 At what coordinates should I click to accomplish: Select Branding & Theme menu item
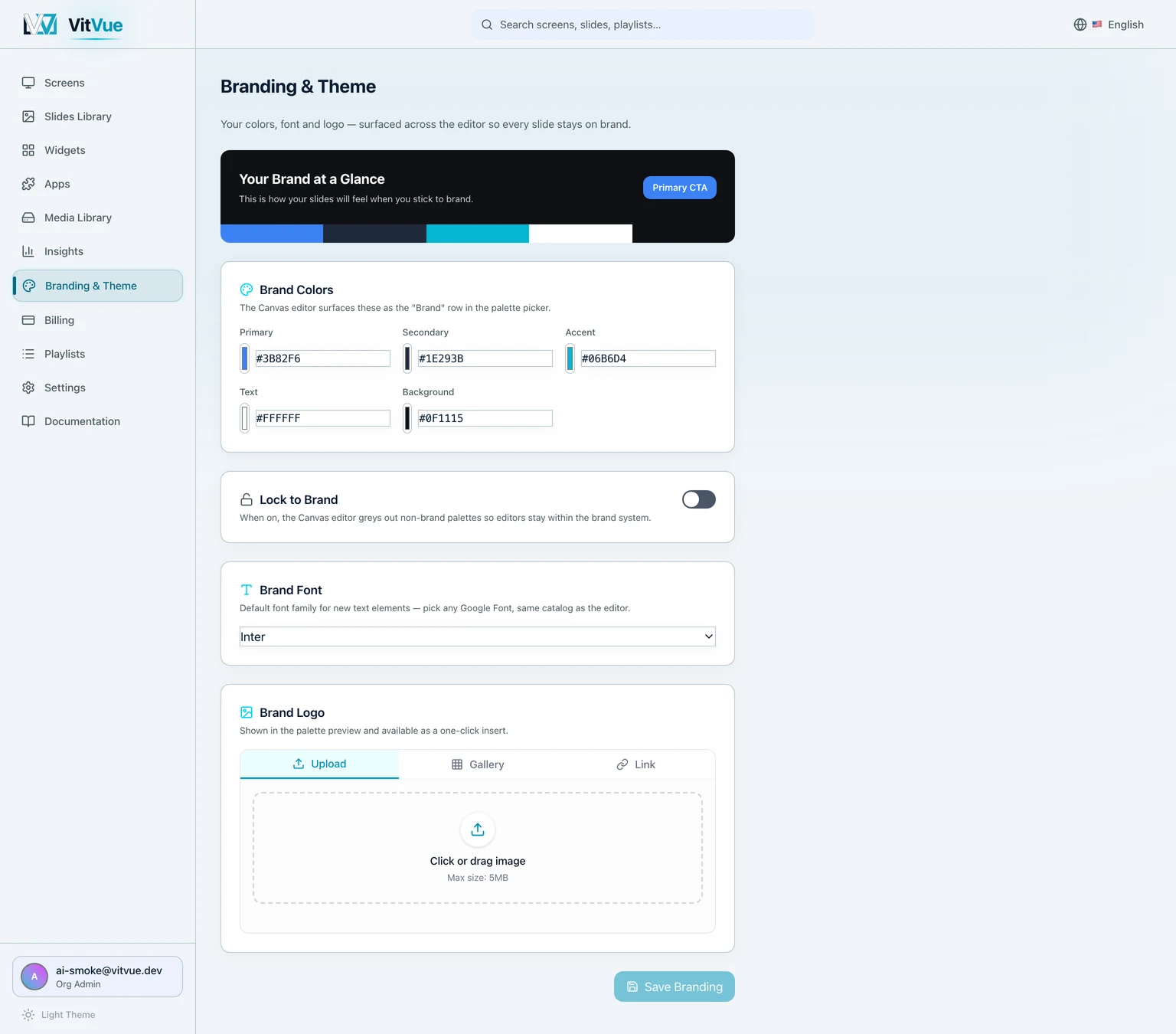(x=97, y=286)
